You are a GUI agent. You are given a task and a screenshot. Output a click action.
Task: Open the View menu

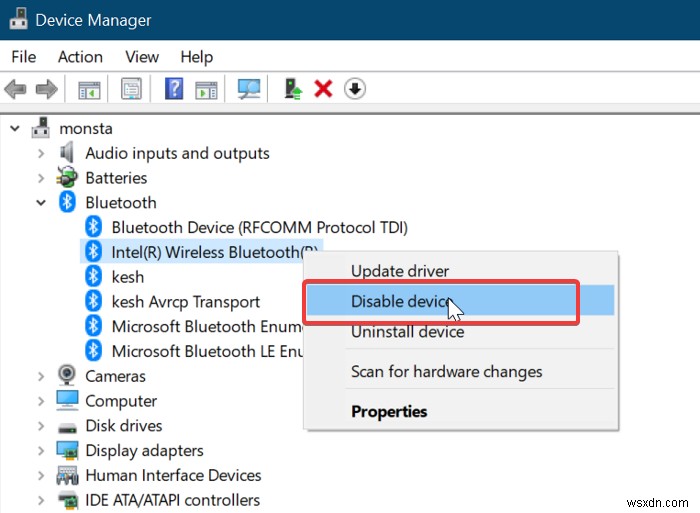(142, 57)
